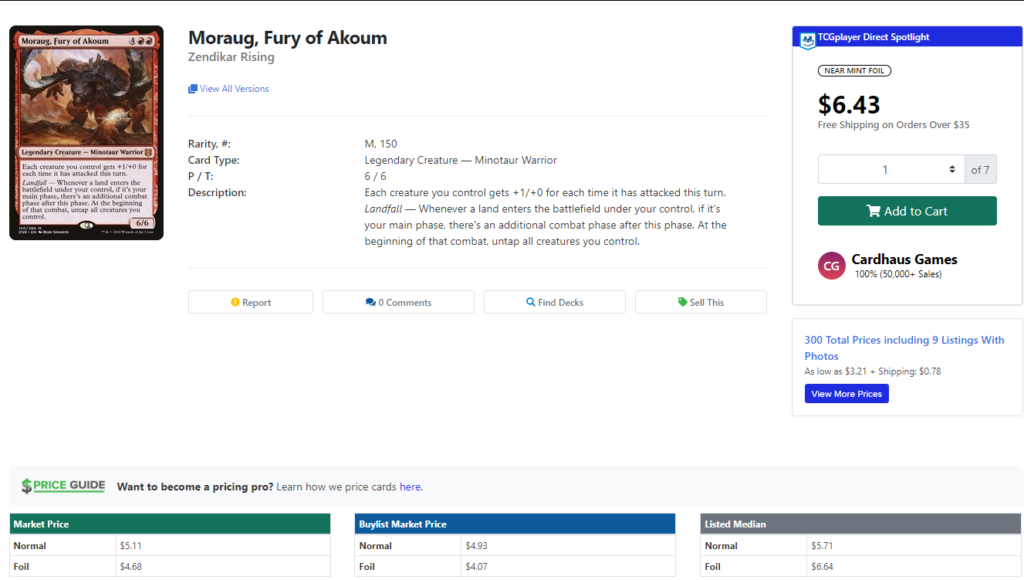The width and height of the screenshot is (1024, 580).
Task: Follow the 'here' pricing link
Action: pos(410,487)
